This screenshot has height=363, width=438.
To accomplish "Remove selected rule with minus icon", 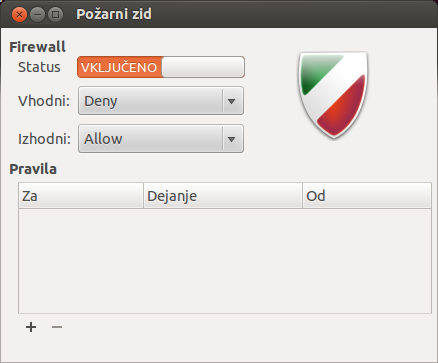I will click(x=57, y=327).
